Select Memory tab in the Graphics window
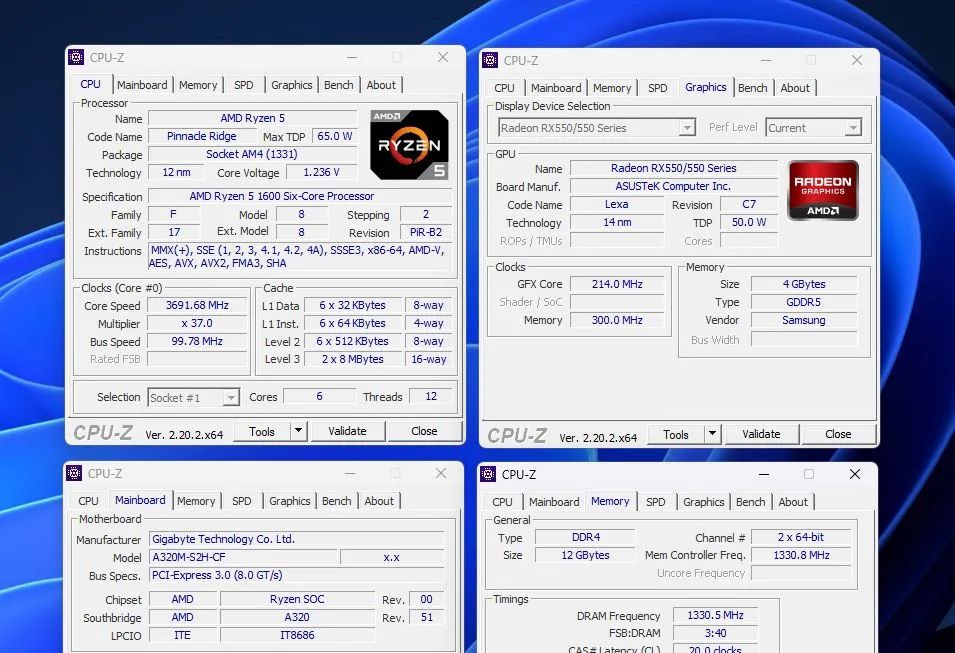This screenshot has height=653, width=955. (612, 88)
